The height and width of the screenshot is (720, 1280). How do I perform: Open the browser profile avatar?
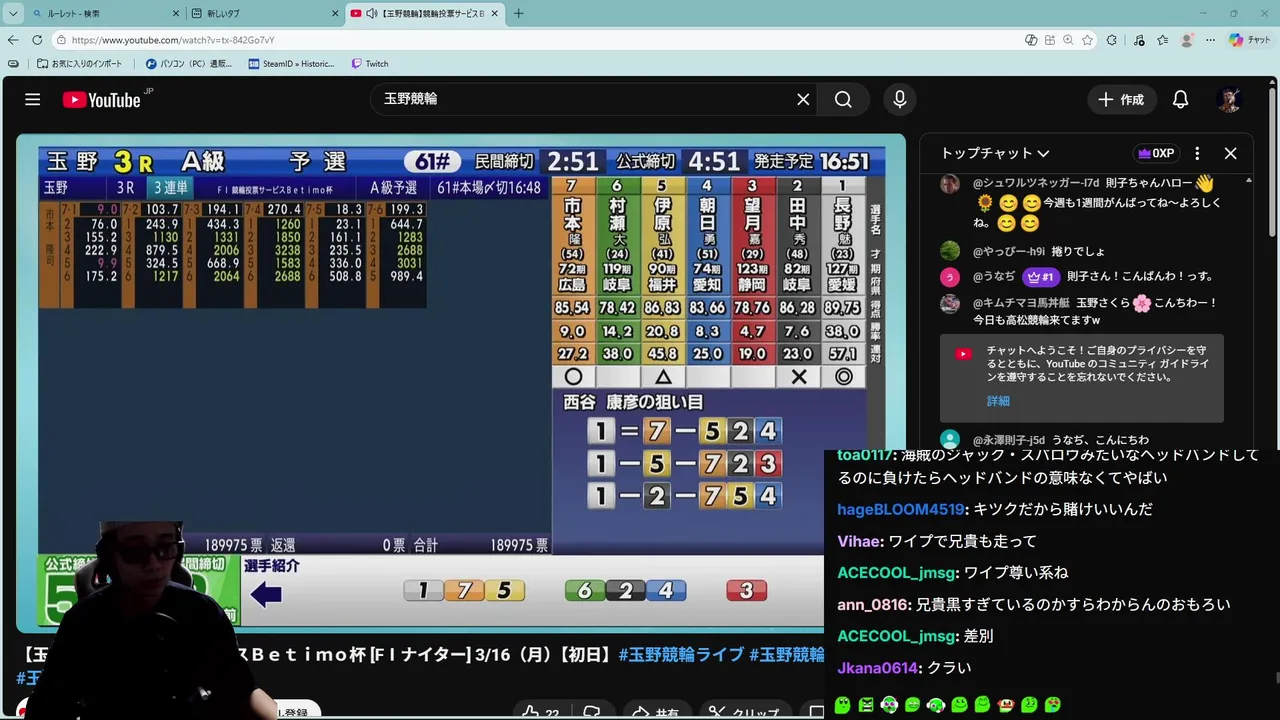pyautogui.click(x=1187, y=40)
